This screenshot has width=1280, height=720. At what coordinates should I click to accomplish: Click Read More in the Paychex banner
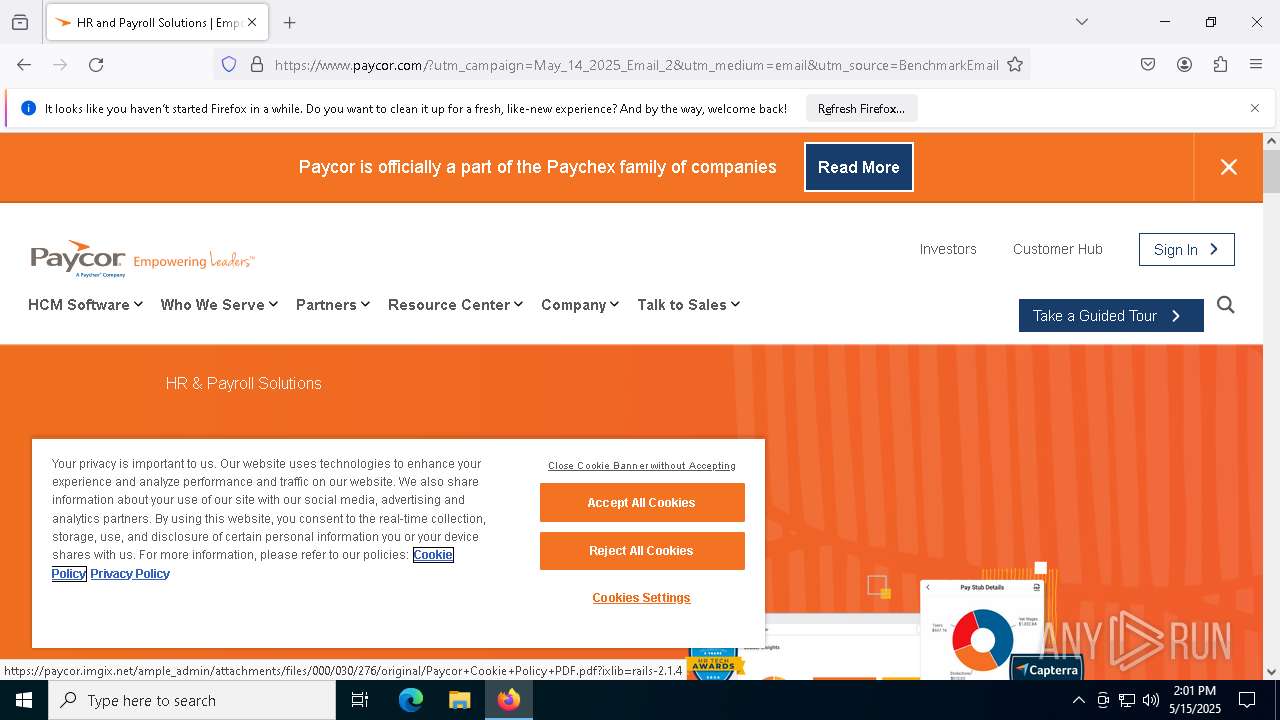click(859, 167)
